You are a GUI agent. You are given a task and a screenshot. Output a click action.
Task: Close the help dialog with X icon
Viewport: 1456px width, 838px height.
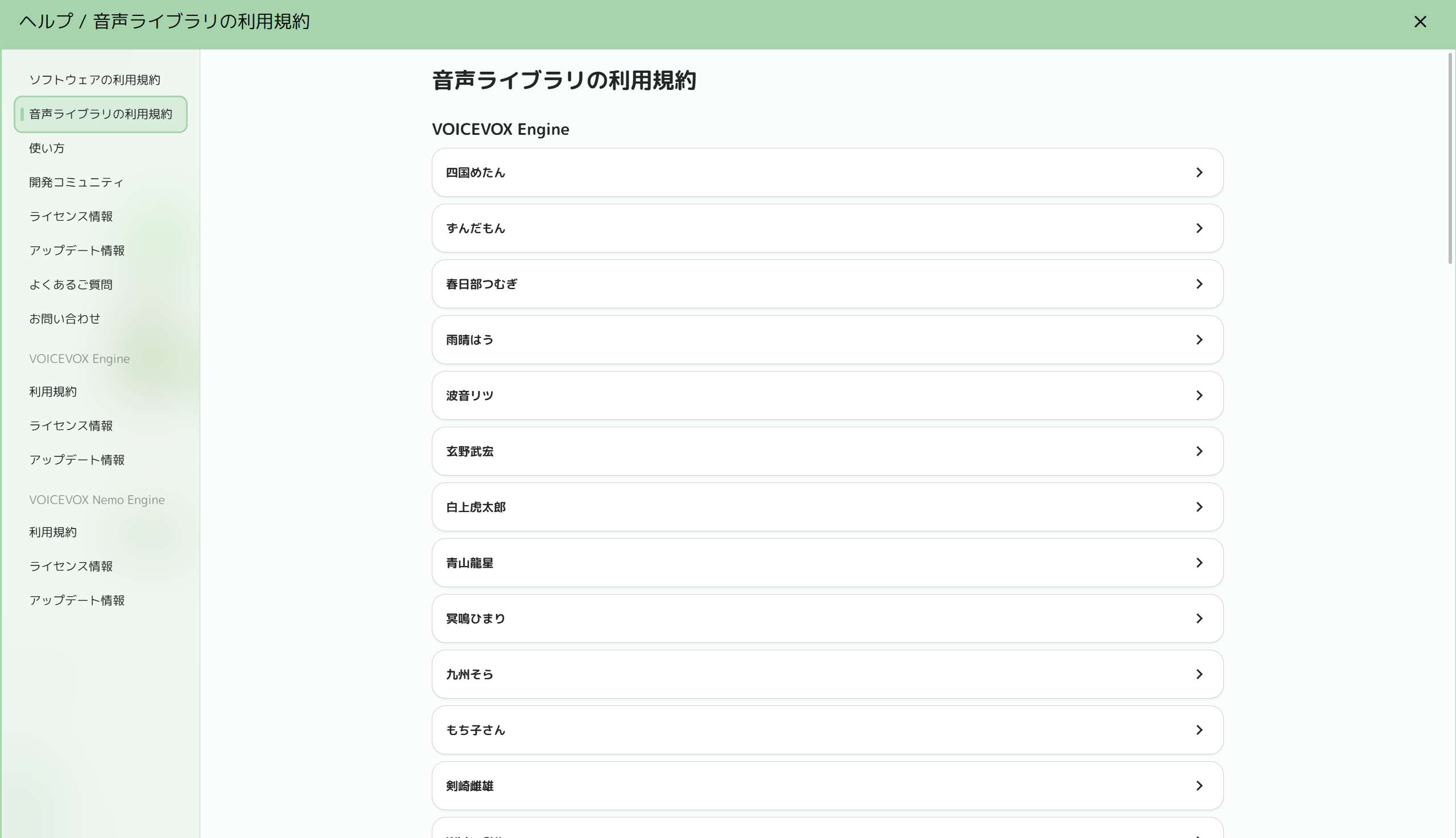(x=1420, y=22)
